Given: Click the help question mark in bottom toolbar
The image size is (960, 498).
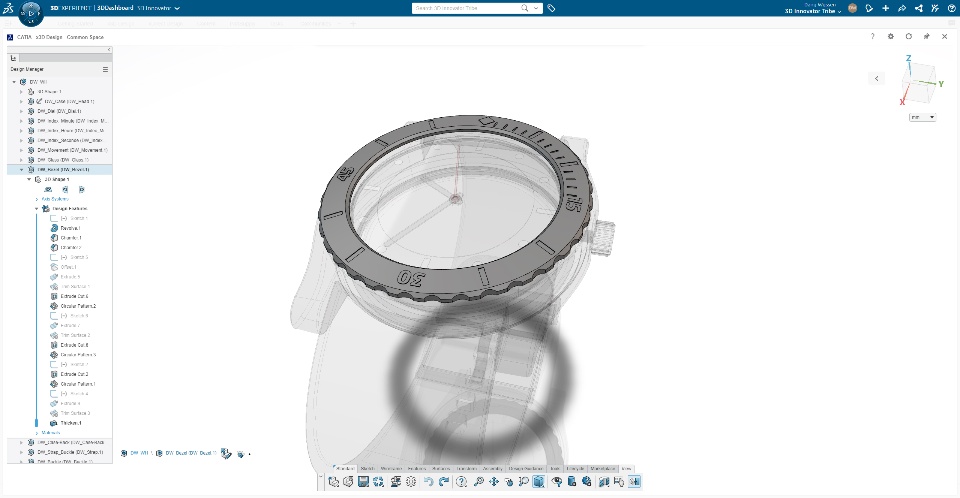Looking at the screenshot, I should click(x=461, y=482).
